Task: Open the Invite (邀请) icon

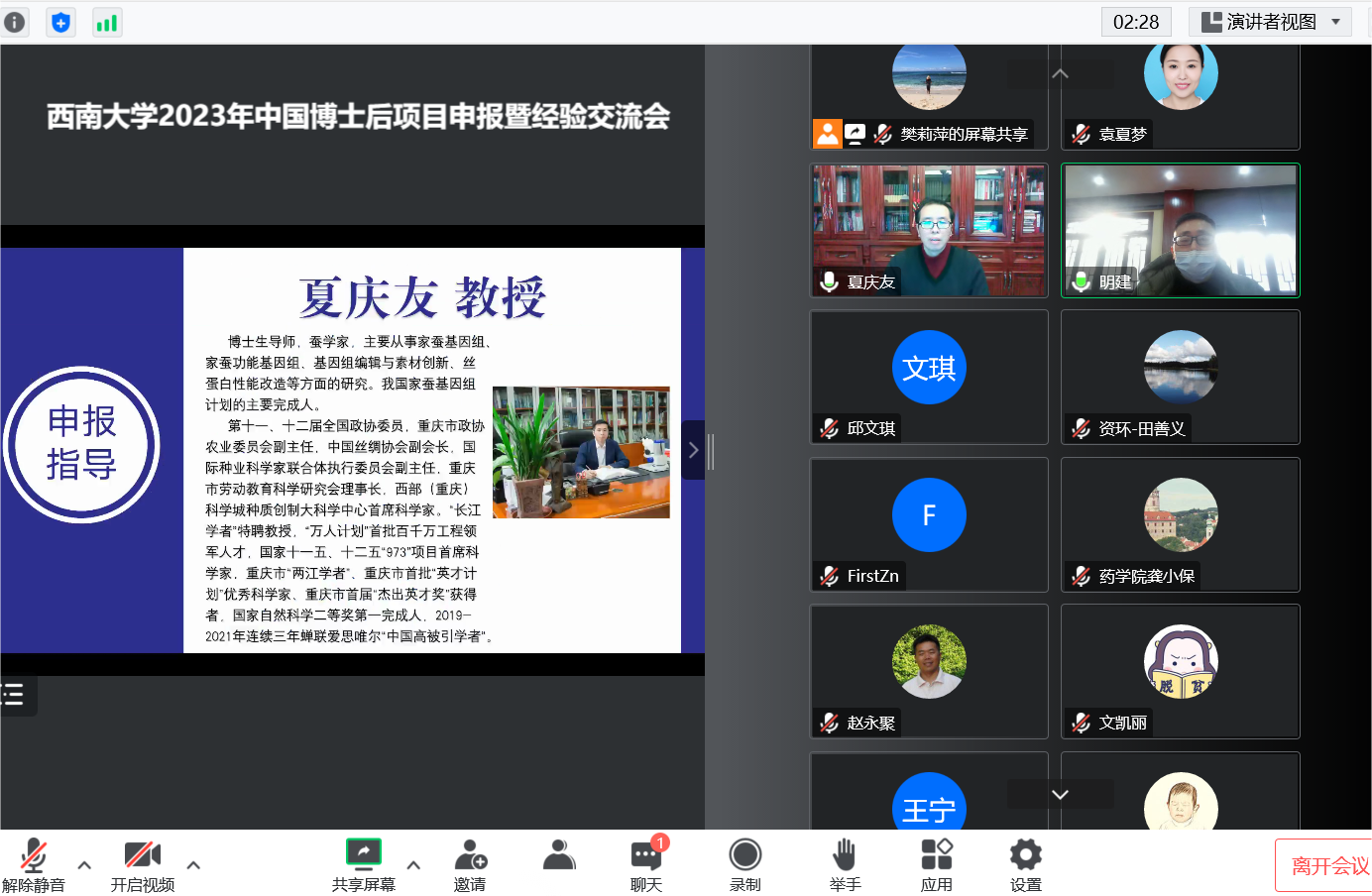Action: tap(470, 863)
